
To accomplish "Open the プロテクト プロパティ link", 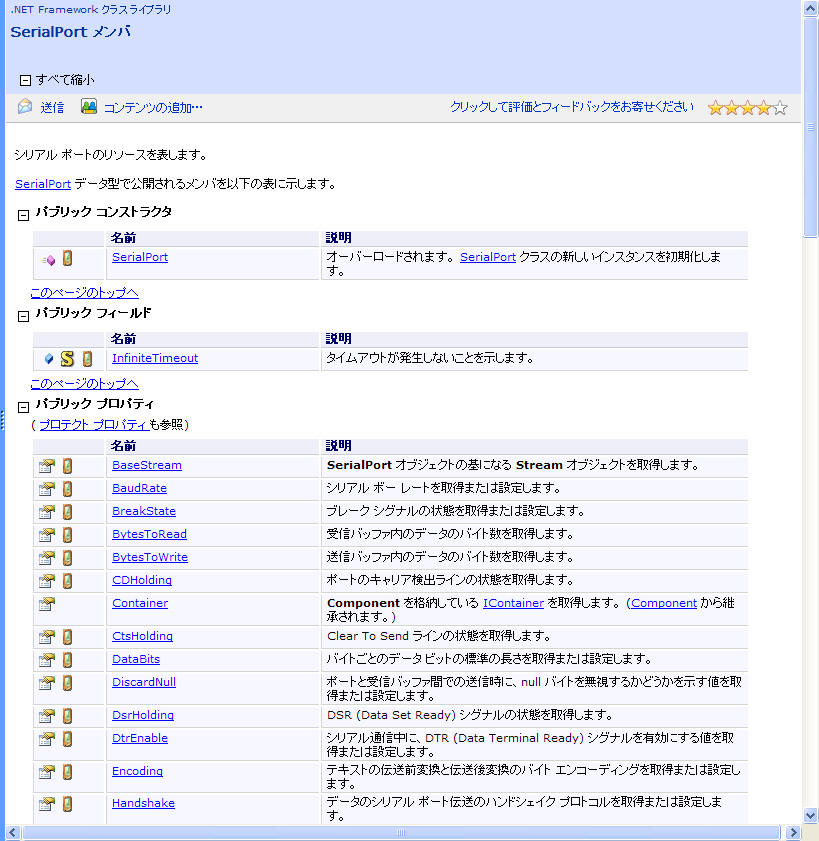I will click(93, 425).
